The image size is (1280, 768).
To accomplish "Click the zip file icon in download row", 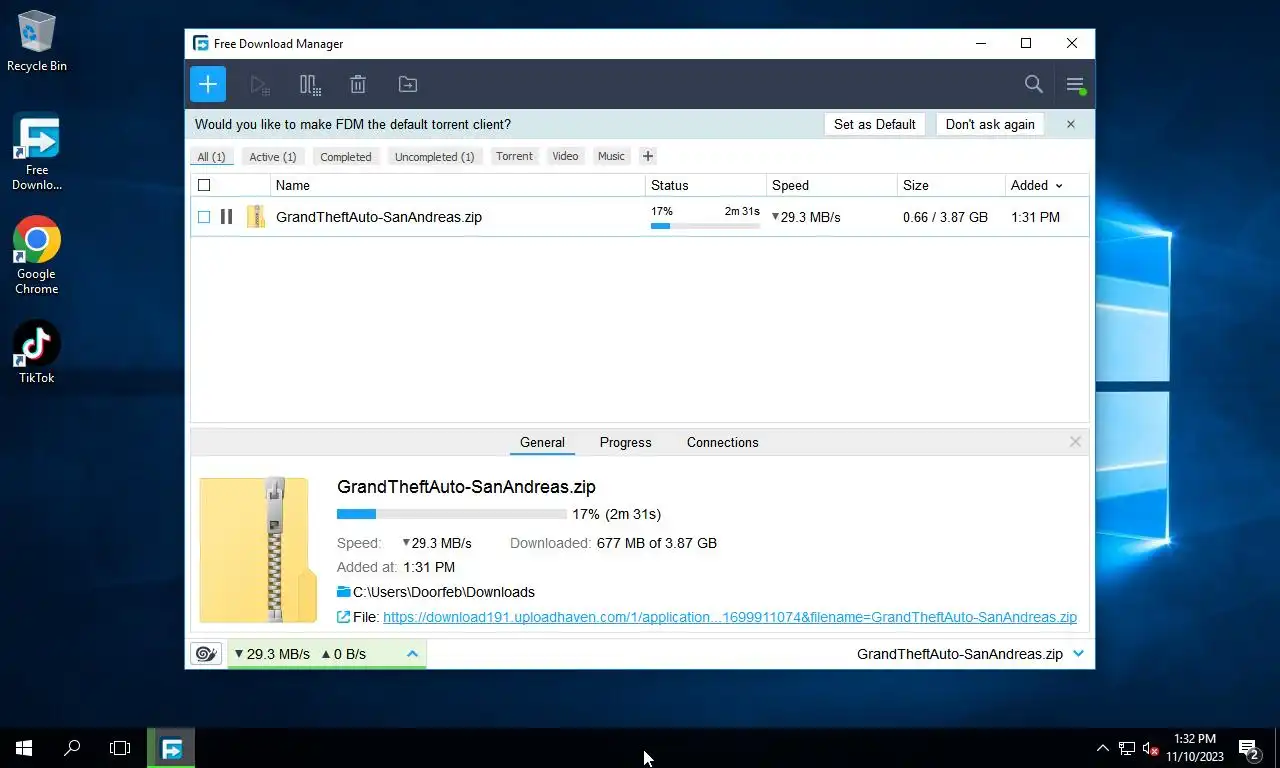I will [x=256, y=217].
